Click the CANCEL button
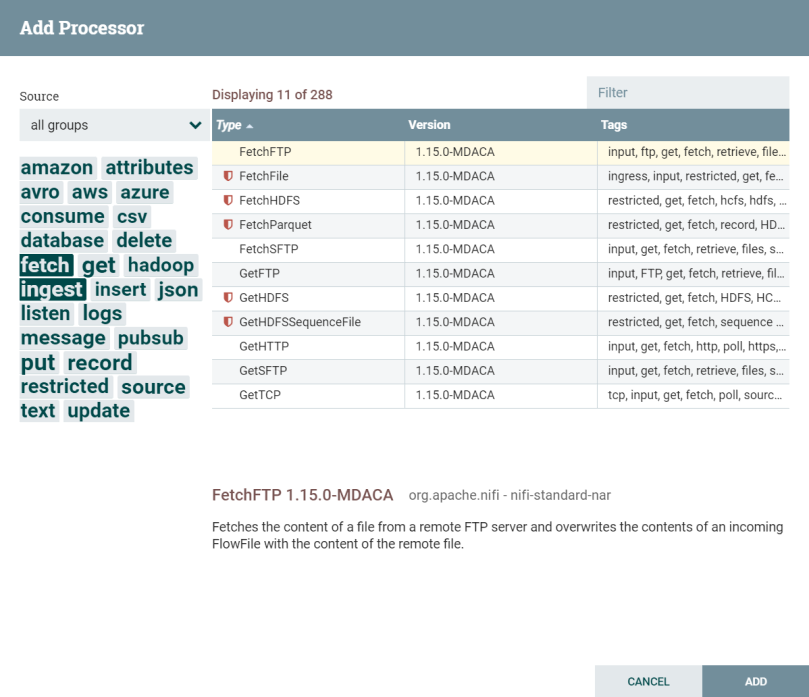The height and width of the screenshot is (697, 809). click(x=648, y=681)
